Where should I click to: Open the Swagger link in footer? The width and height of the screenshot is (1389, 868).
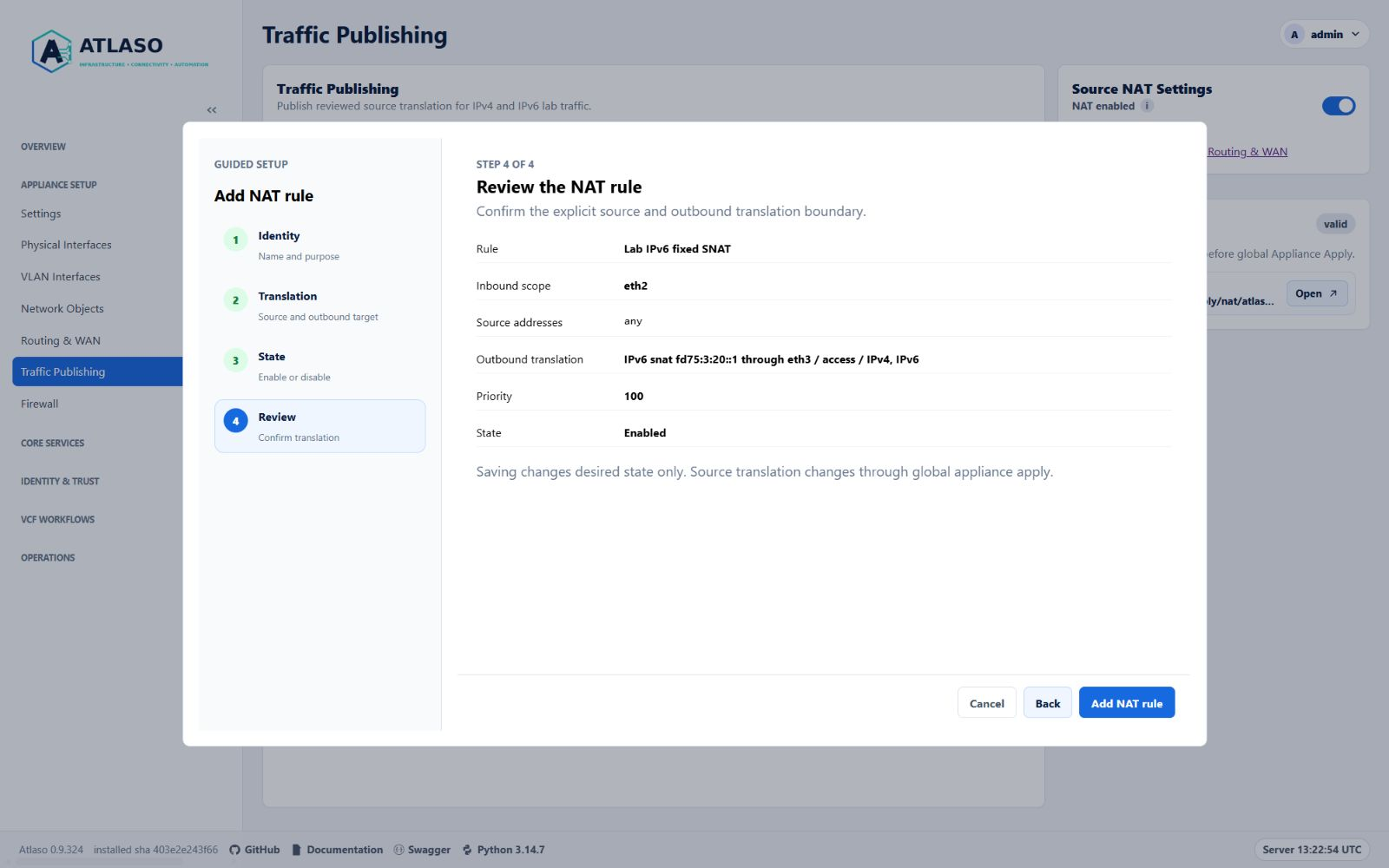tap(422, 850)
